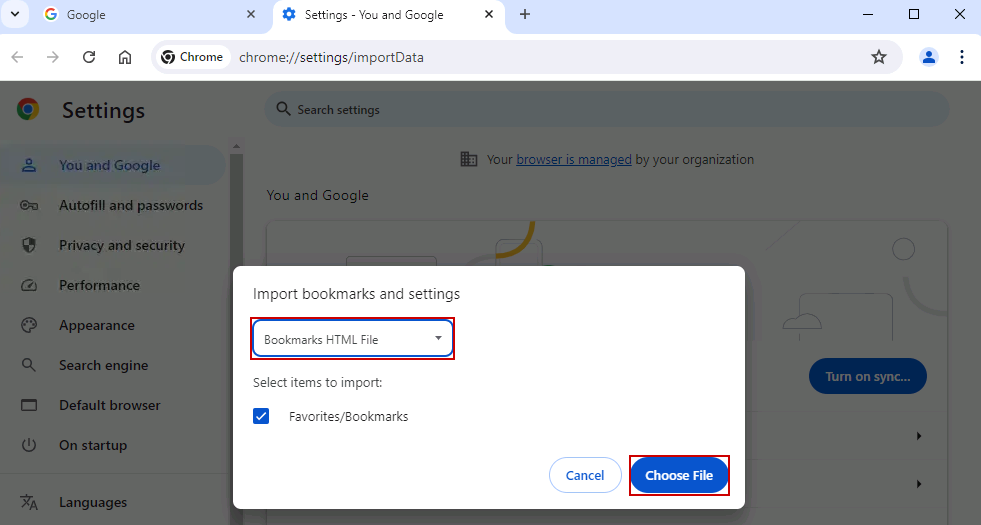Image resolution: width=981 pixels, height=525 pixels.
Task: Bookmark this page with the star icon
Action: pyautogui.click(x=879, y=57)
